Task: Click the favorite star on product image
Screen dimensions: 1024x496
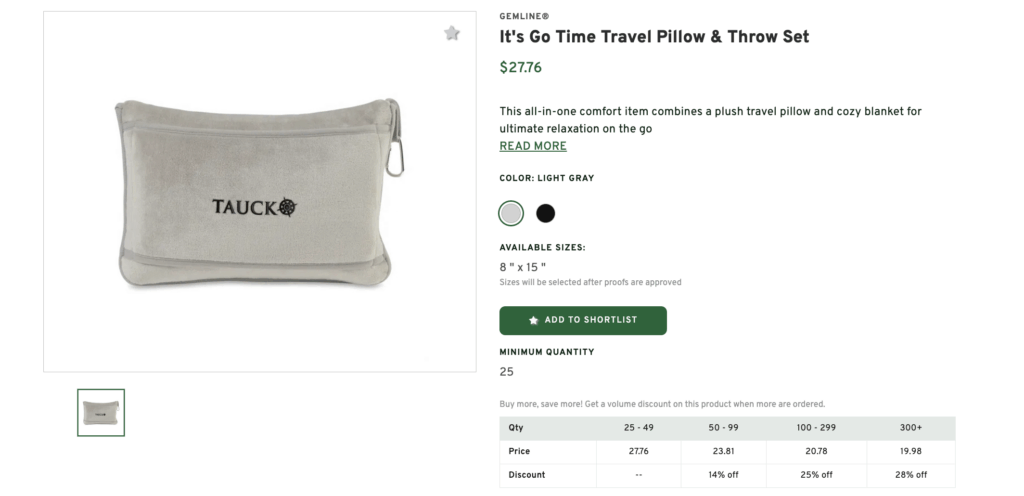Action: 452,33
